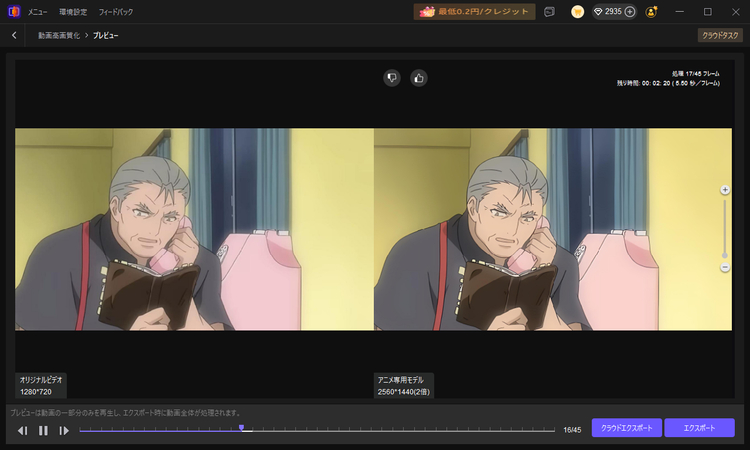750x450 pixels.
Task: Zoom out with the minus icon
Action: click(x=725, y=267)
